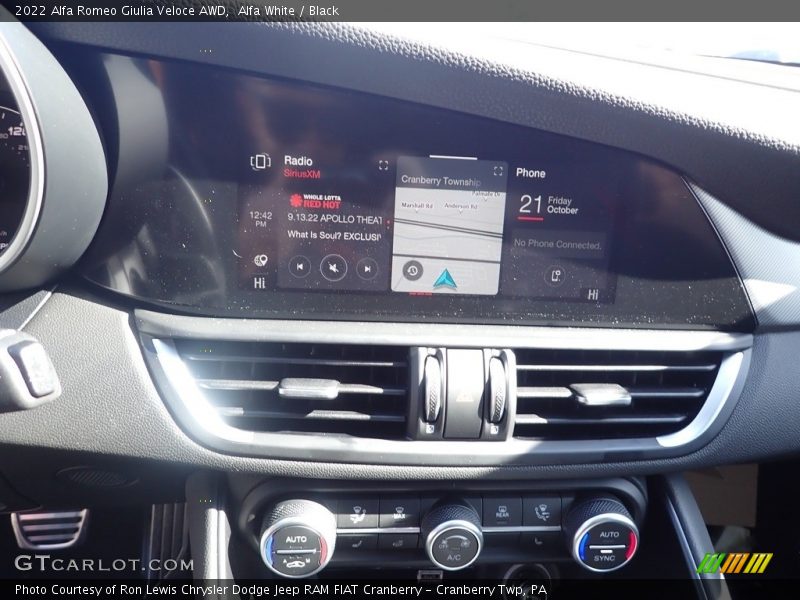Expand the Radio widget to fullscreen
This screenshot has width=800, height=600.
tap(383, 165)
